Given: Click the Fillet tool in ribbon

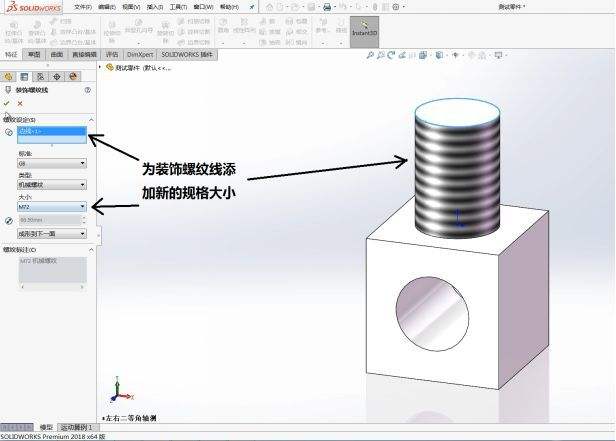Looking at the screenshot, I should [x=223, y=27].
